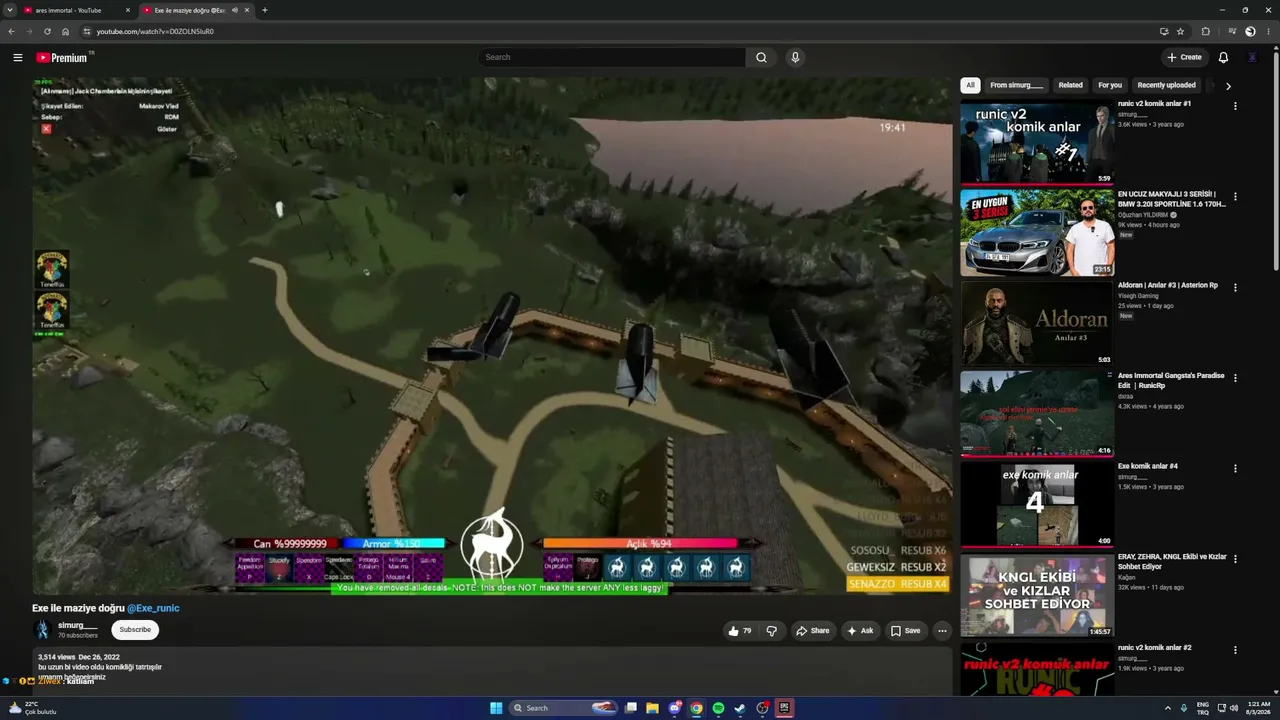Switch the ENG TRQ input language indicator
Viewport: 1280px width, 720px height.
(x=1203, y=708)
